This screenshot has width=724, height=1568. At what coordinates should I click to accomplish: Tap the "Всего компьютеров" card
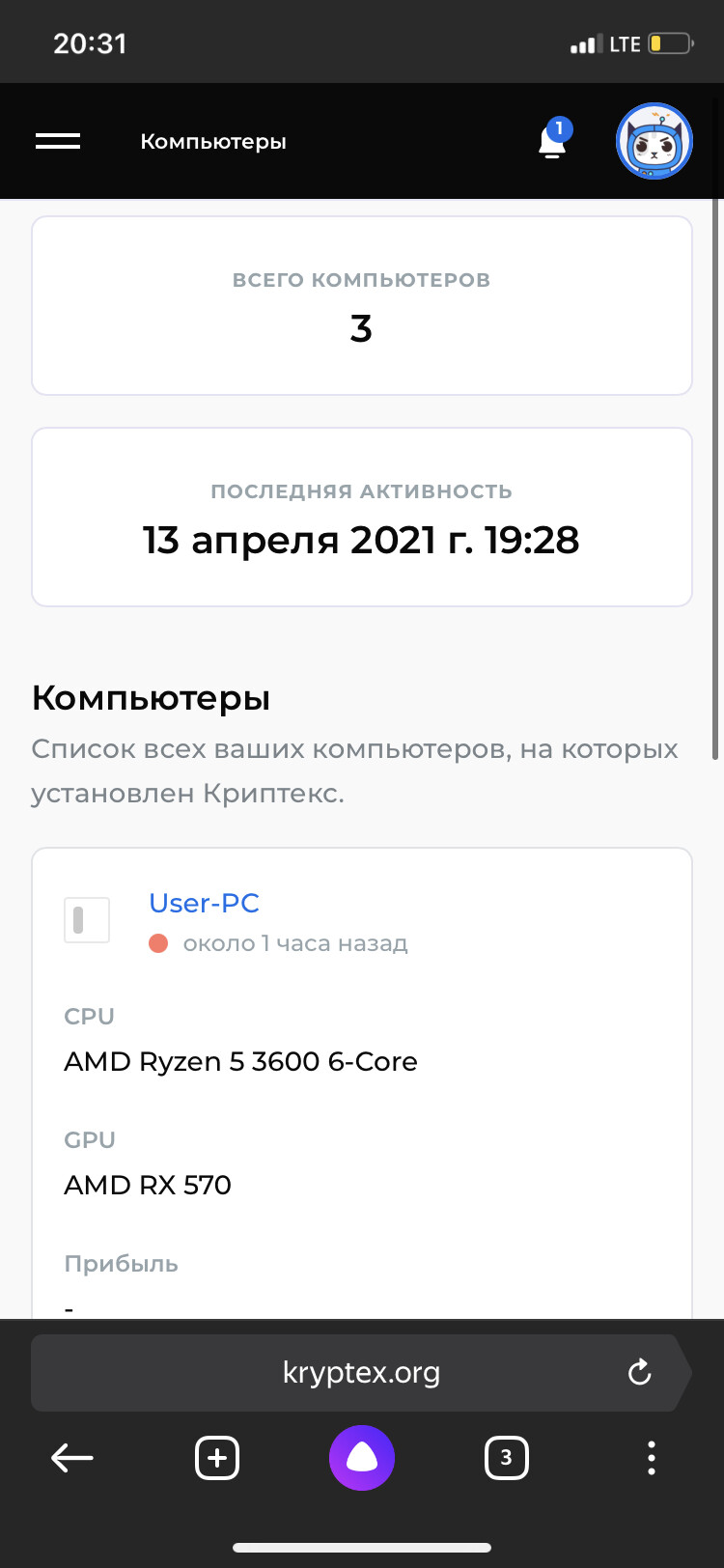coord(362,306)
